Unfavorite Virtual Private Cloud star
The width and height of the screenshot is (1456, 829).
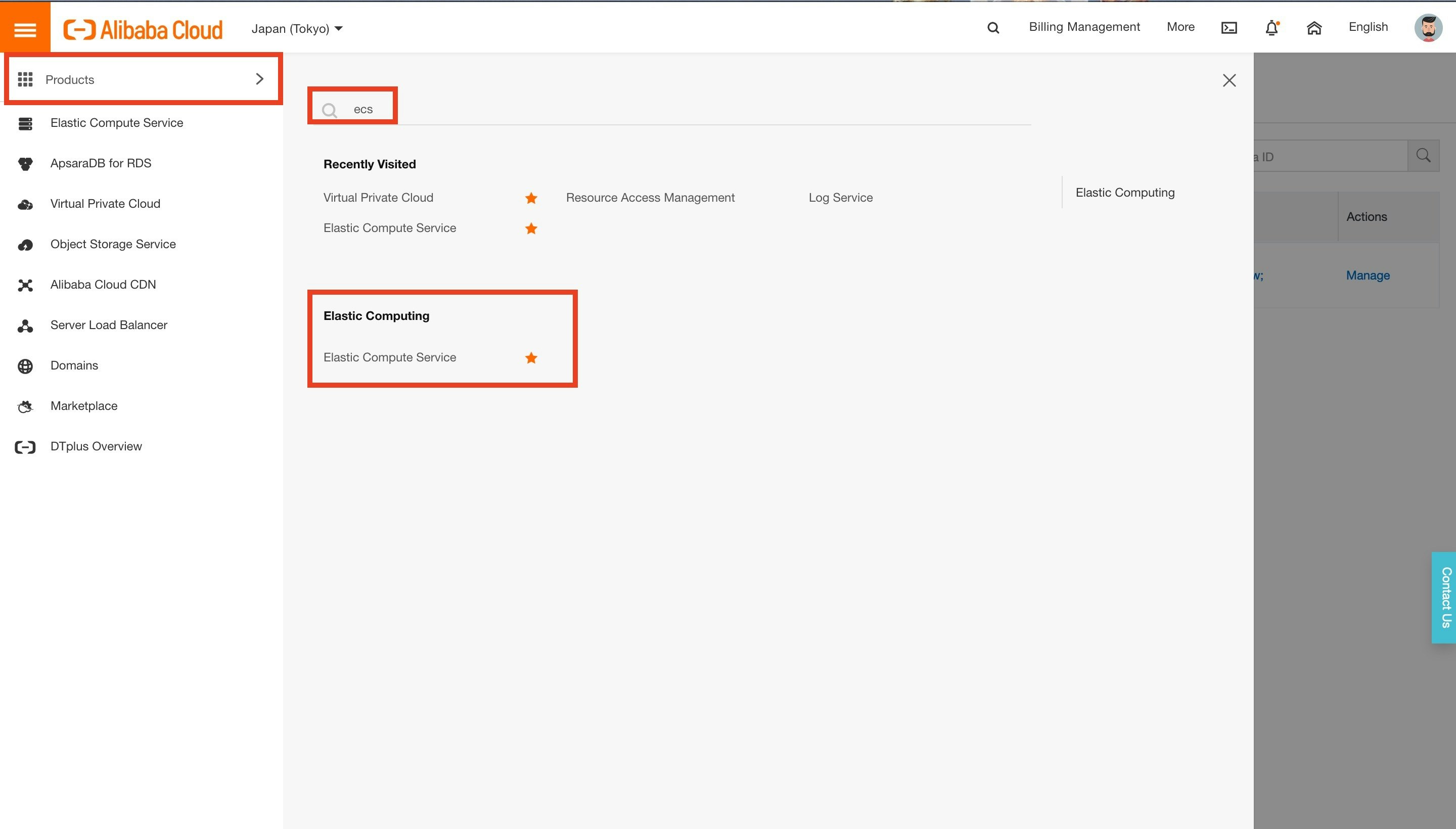[x=531, y=198]
